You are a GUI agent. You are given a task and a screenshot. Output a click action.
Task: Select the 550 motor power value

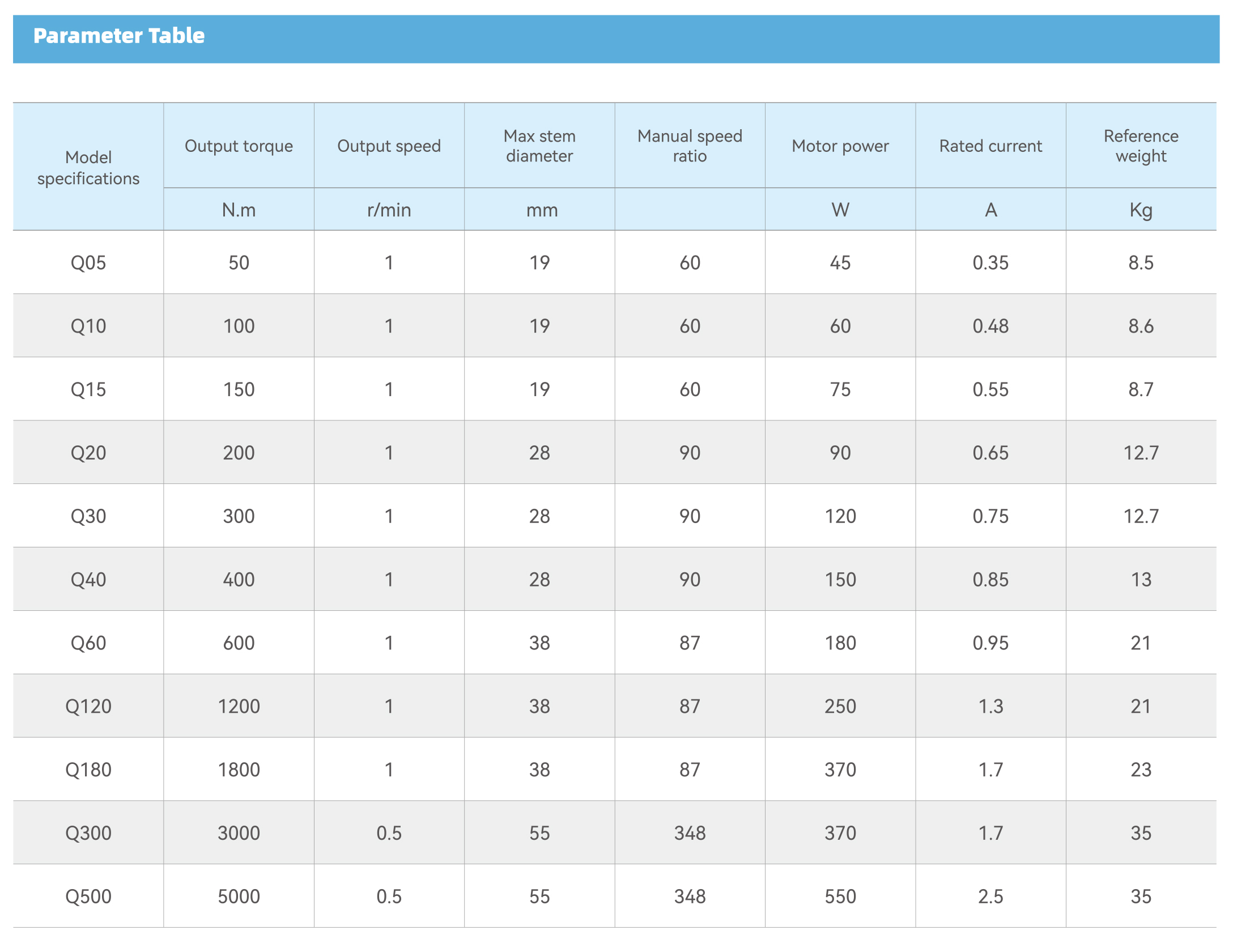point(840,896)
